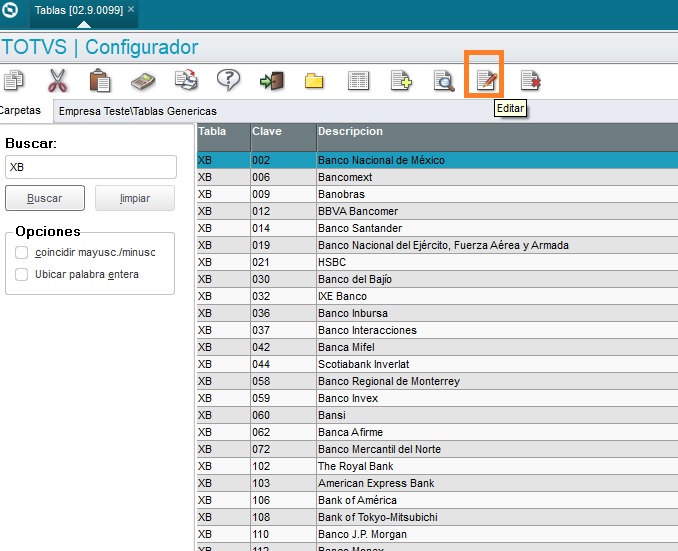The width and height of the screenshot is (678, 551).
Task: Click clave cell 060
Action: [x=284, y=415]
